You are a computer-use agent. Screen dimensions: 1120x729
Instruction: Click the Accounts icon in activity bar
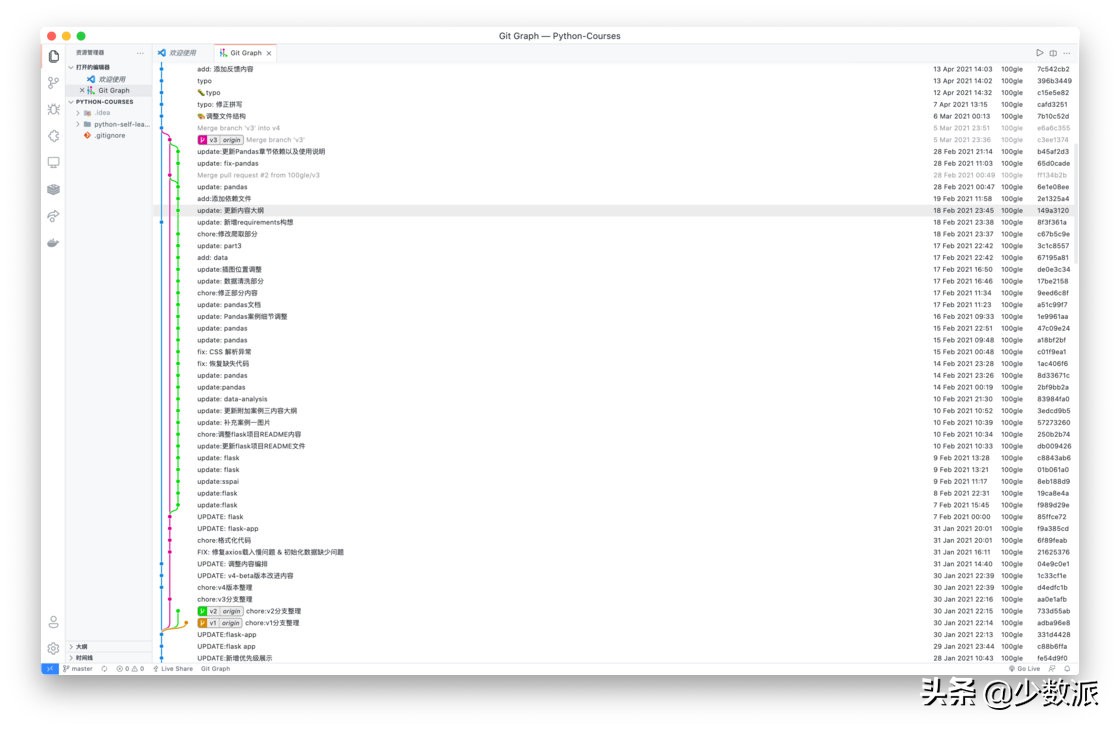point(53,622)
